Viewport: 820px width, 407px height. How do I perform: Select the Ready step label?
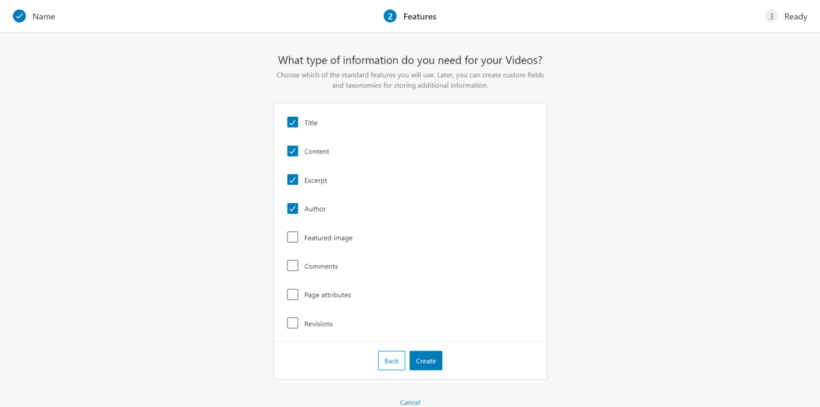pyautogui.click(x=796, y=16)
